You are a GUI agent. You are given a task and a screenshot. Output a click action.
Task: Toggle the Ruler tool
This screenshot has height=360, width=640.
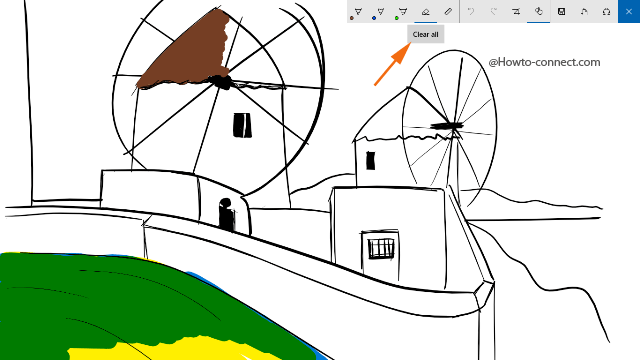448,12
